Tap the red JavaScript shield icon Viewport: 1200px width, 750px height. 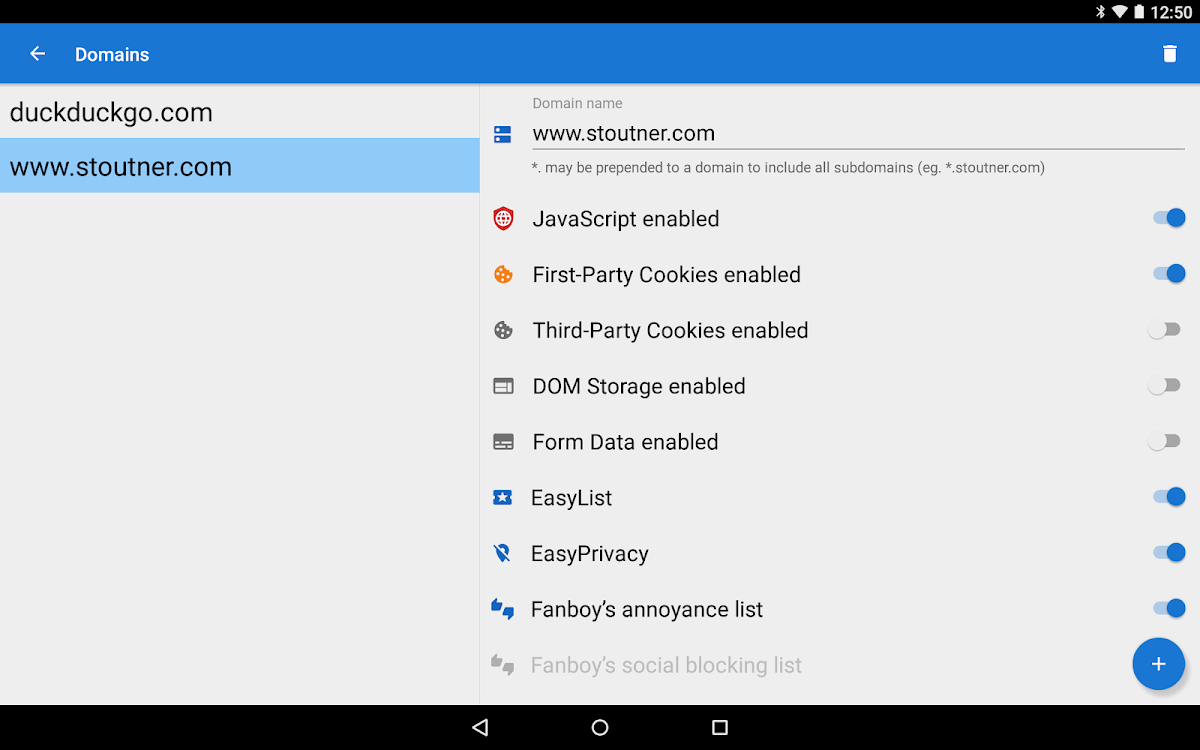[503, 219]
